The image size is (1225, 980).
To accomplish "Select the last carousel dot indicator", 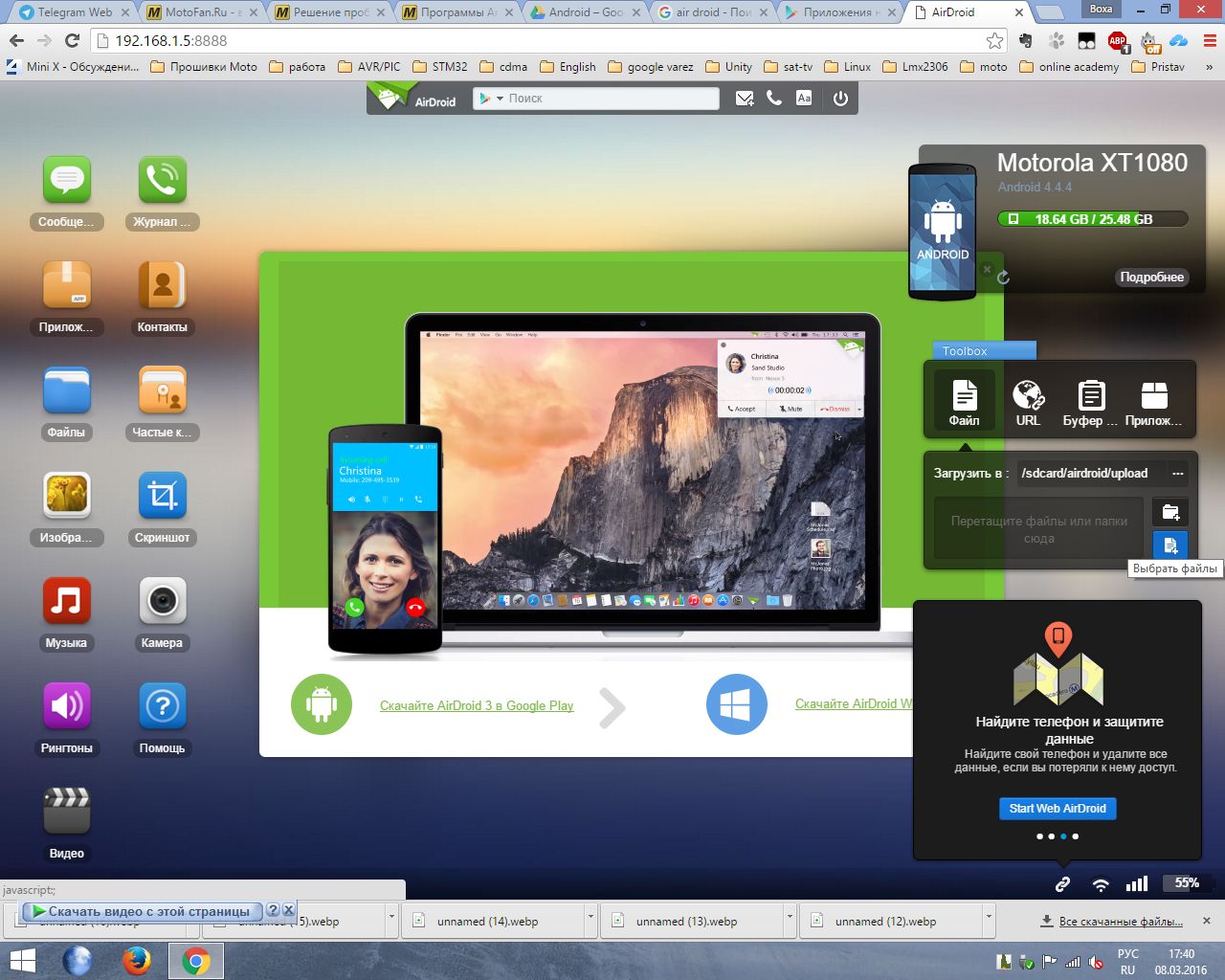I will pyautogui.click(x=1076, y=836).
